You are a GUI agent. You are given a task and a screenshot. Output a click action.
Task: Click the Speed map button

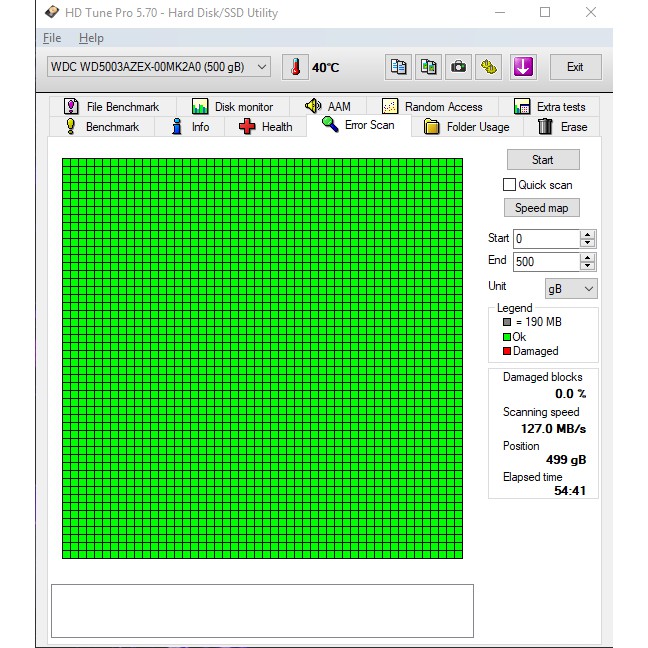click(541, 208)
